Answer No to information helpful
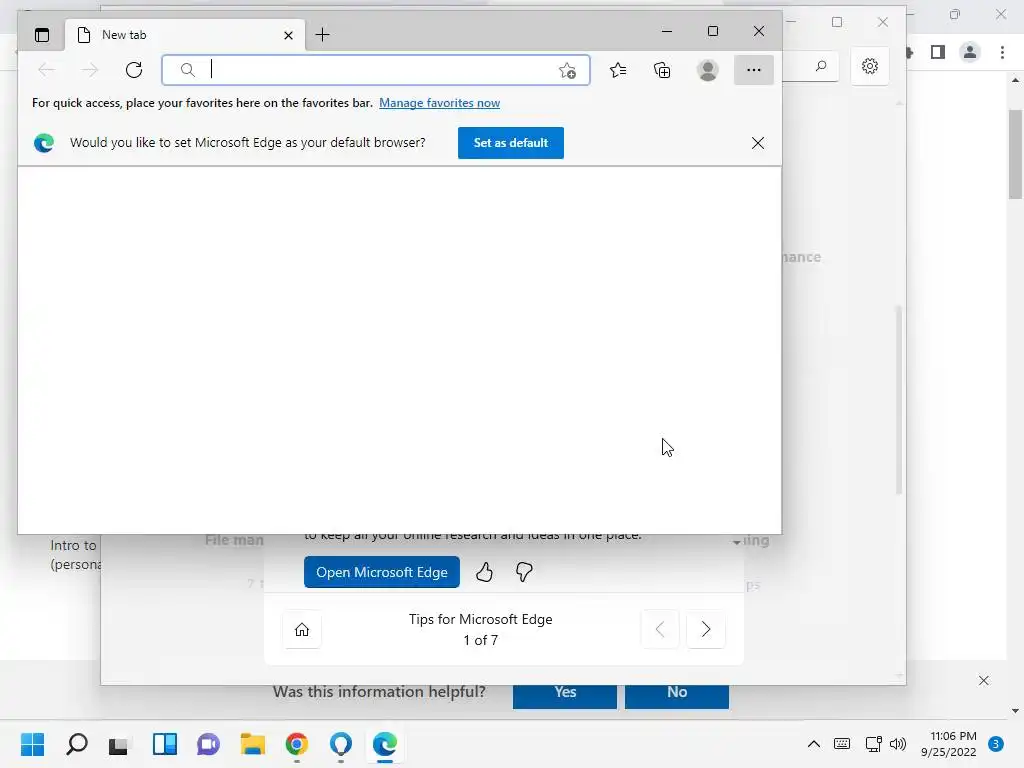Image resolution: width=1024 pixels, height=768 pixels. tap(677, 696)
